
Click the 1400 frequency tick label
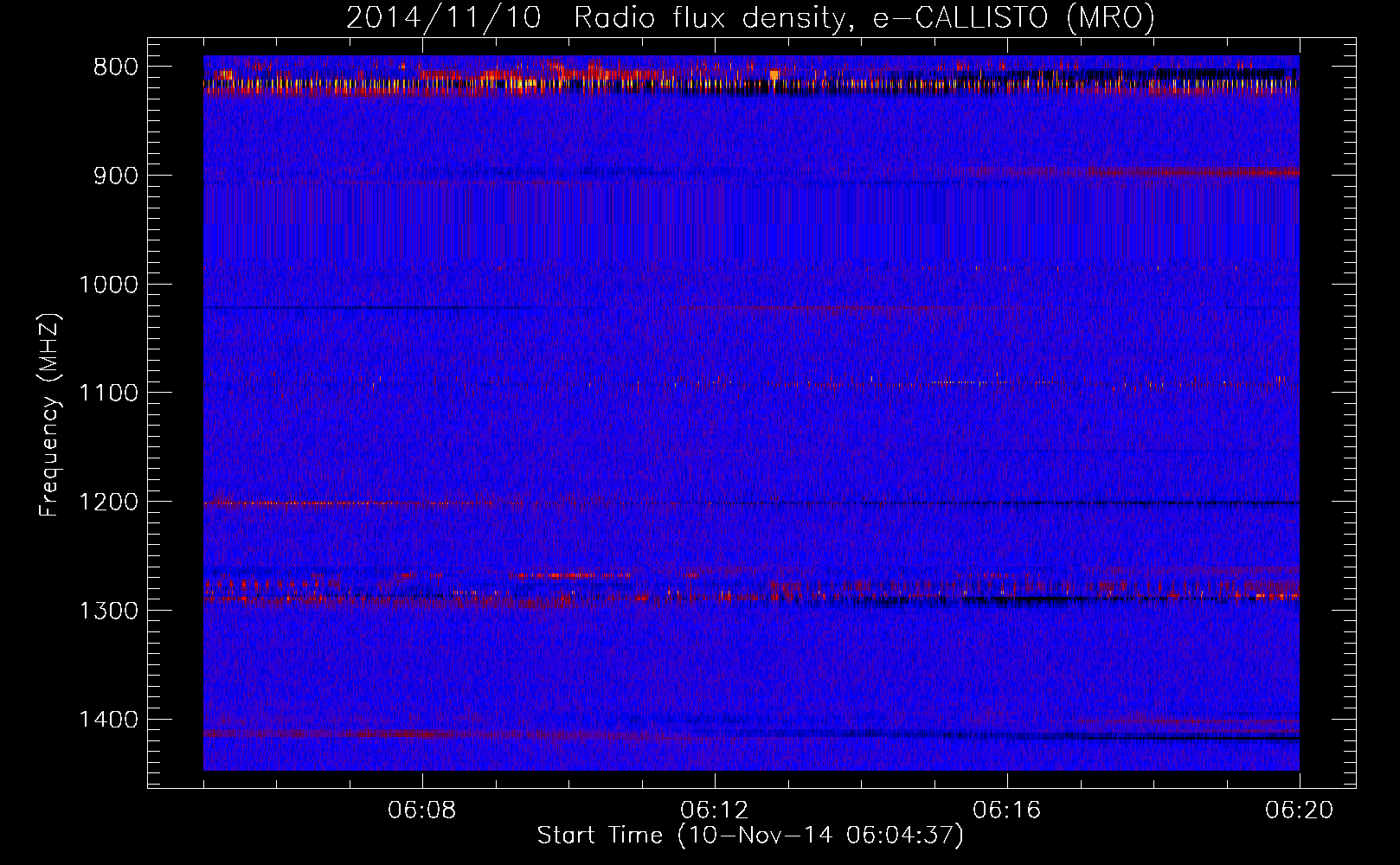coord(108,720)
